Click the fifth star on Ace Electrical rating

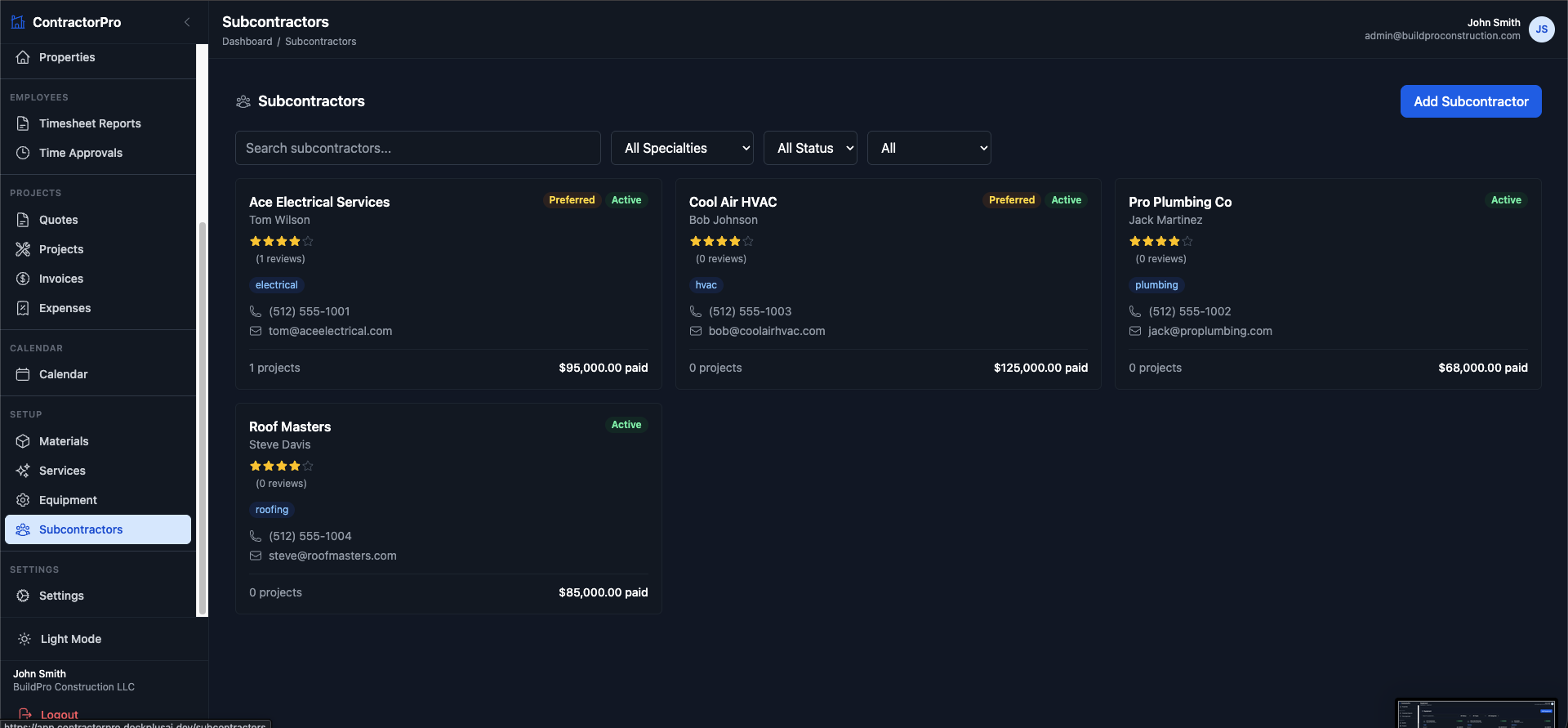(308, 241)
